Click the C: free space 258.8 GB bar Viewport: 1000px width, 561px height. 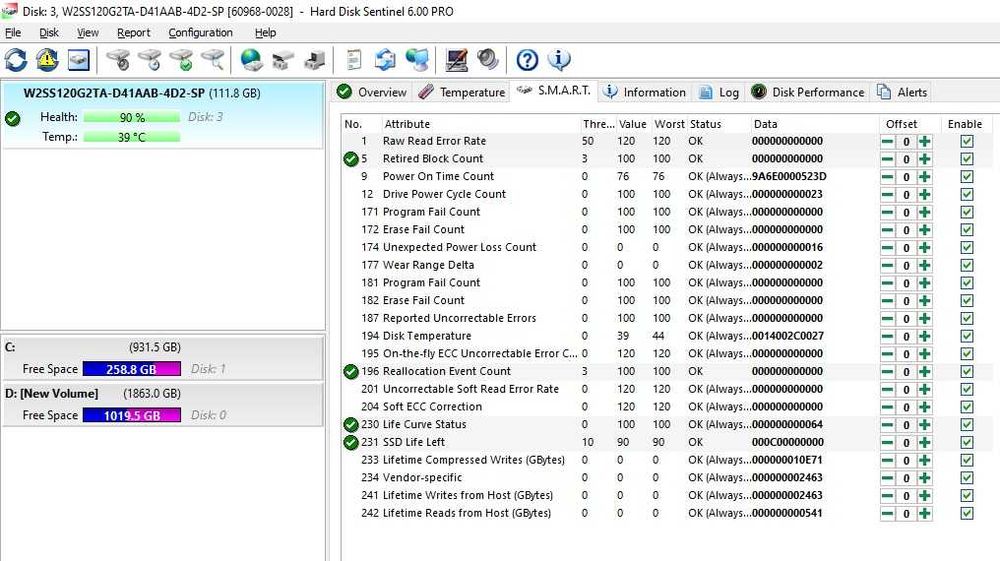[131, 369]
